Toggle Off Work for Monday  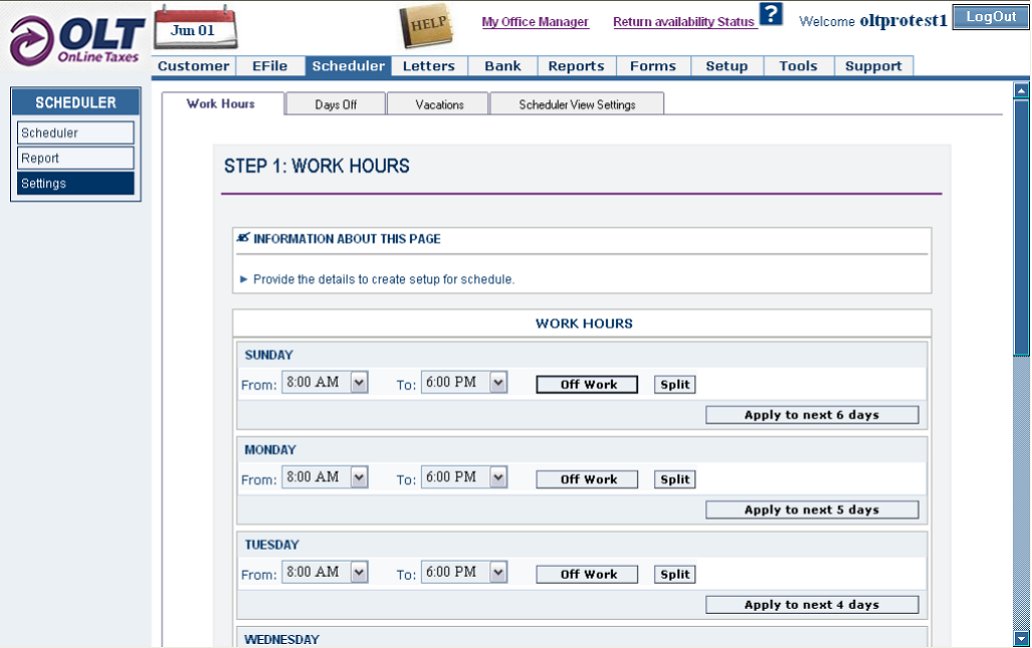coord(586,479)
